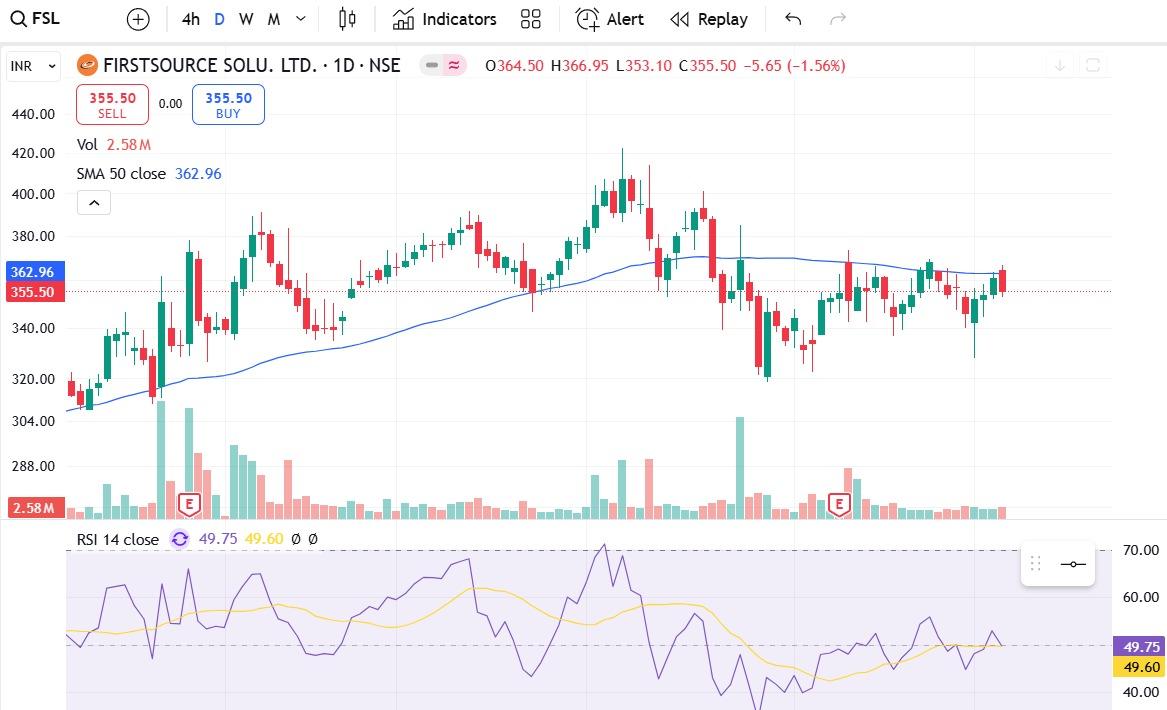This screenshot has width=1167, height=710.
Task: Select the Vol 2.58M indicator legend
Action: point(114,144)
